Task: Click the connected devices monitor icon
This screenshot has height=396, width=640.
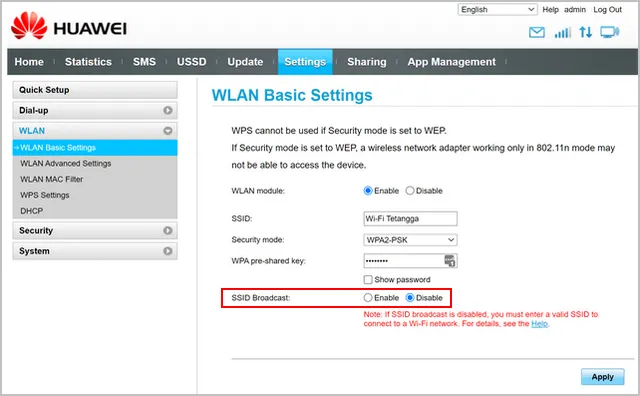Action: (609, 32)
